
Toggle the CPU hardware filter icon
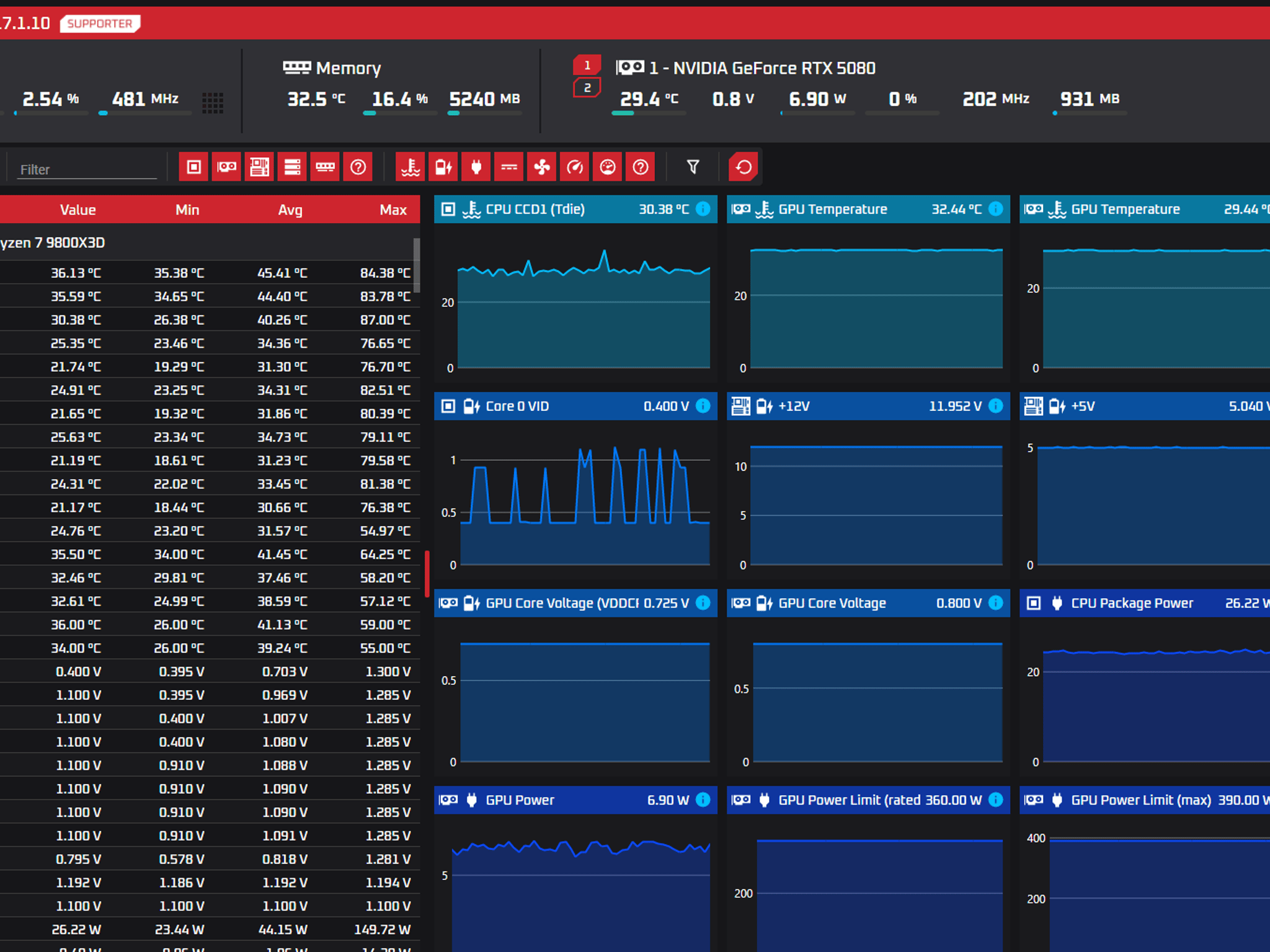coord(194,167)
